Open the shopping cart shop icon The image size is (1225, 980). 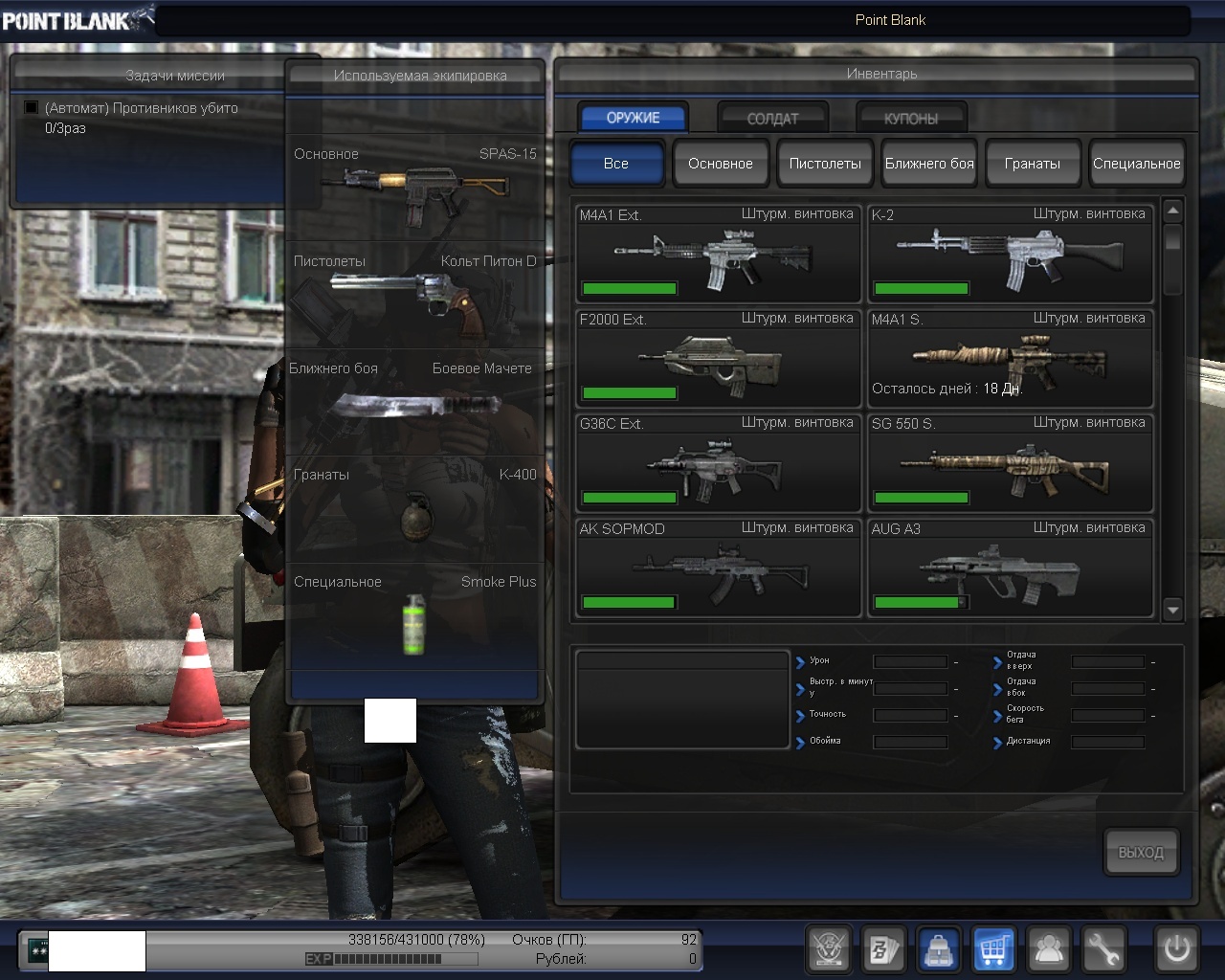pos(993,949)
